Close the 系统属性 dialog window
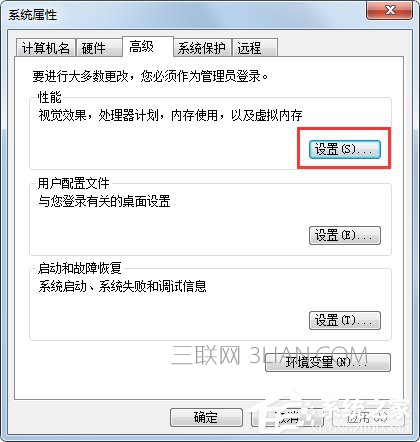This screenshot has width=420, height=442. coord(389,11)
